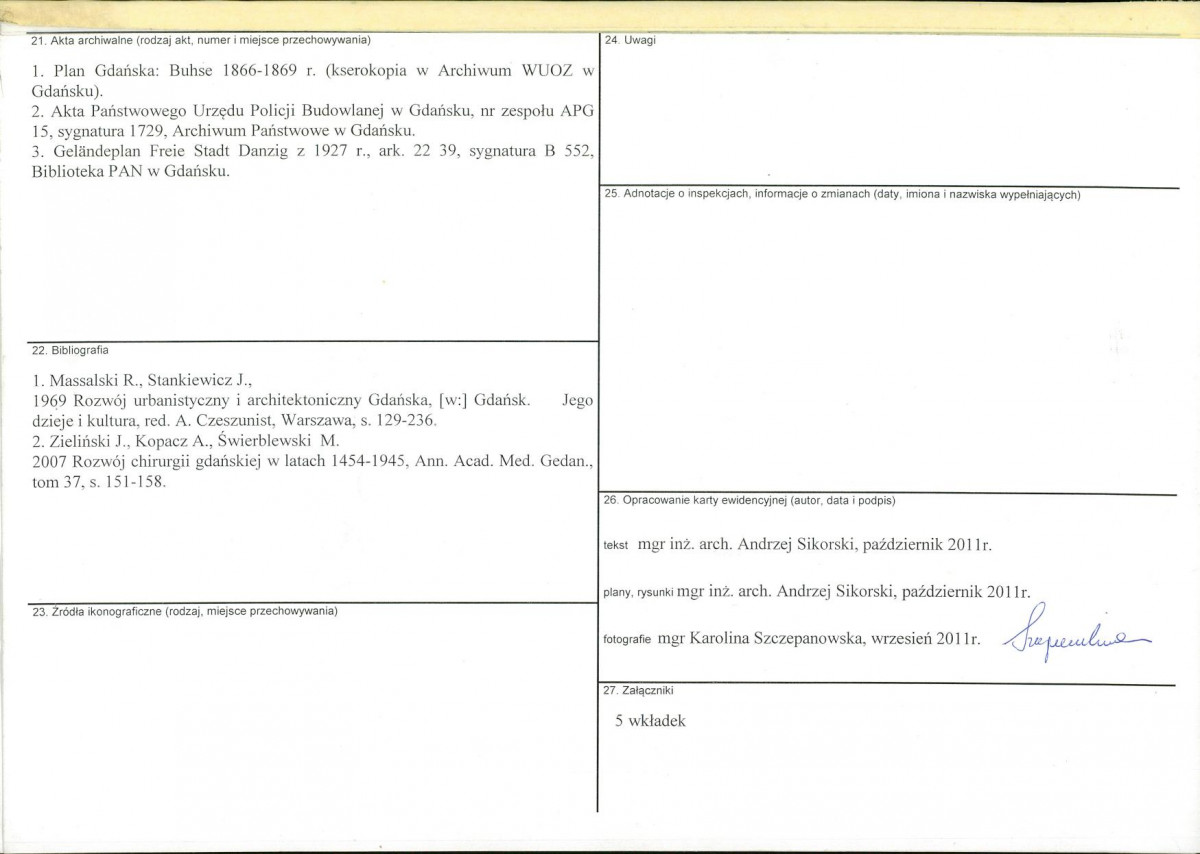The image size is (1200, 854).
Task: Select the Geländeplan Freie Stadt Danzig entry
Action: click(x=313, y=161)
